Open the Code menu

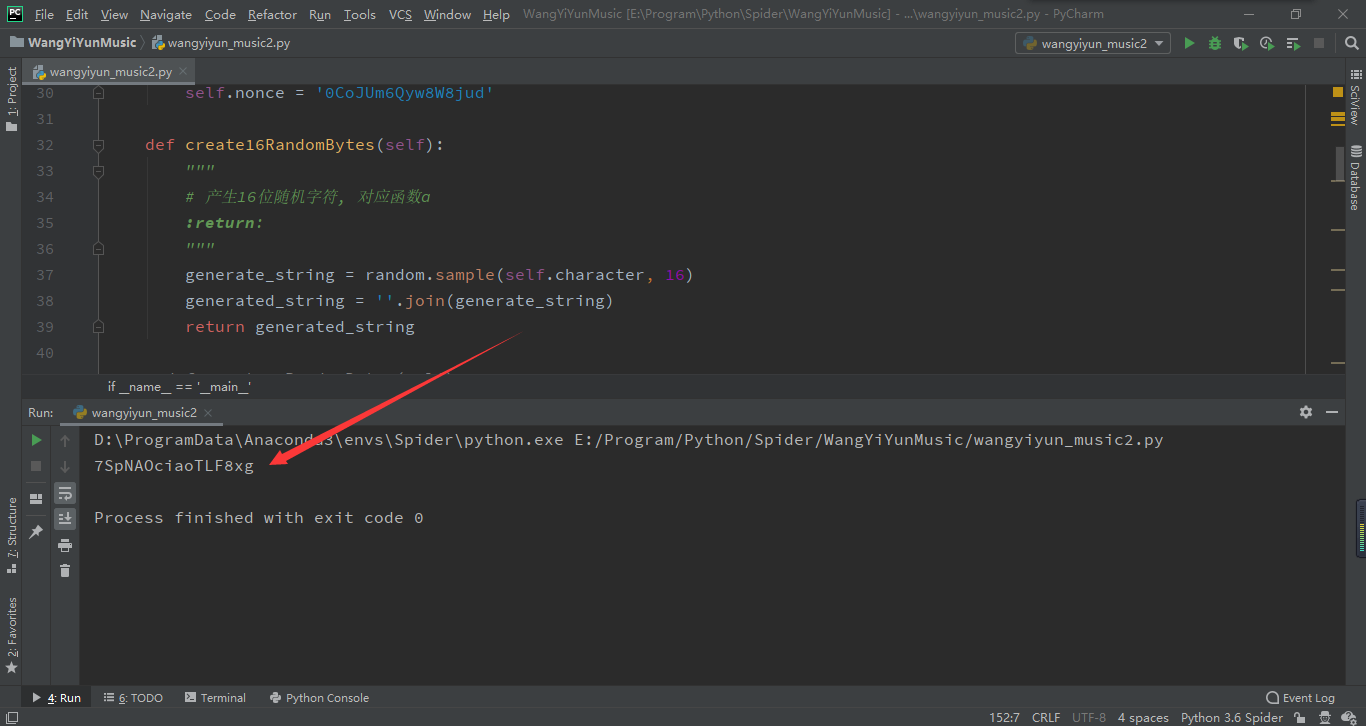[x=220, y=14]
